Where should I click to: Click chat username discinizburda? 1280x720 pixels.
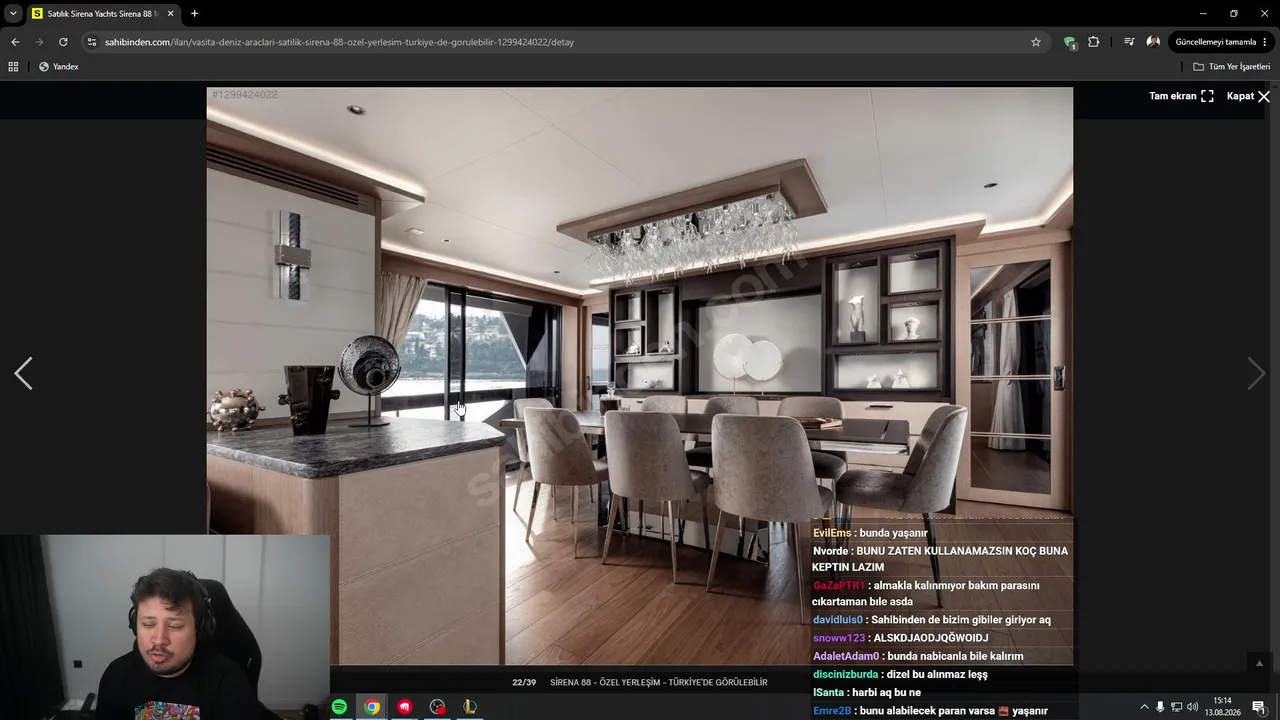(x=845, y=674)
